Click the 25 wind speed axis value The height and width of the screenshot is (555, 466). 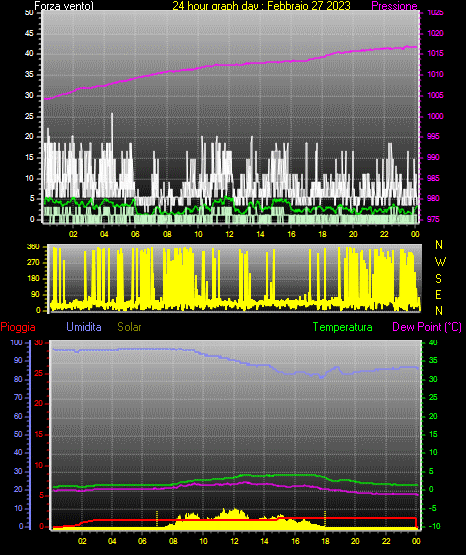pyautogui.click(x=29, y=116)
